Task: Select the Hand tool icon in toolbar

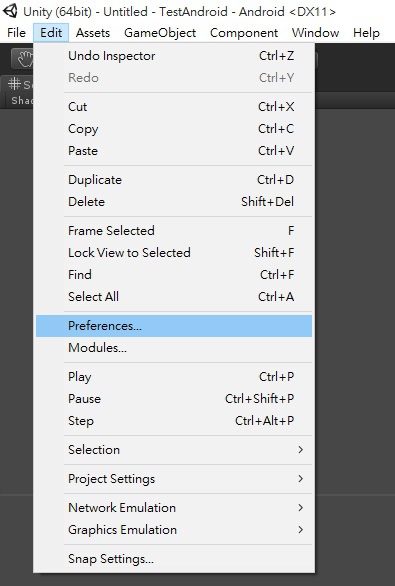Action: click(23, 59)
